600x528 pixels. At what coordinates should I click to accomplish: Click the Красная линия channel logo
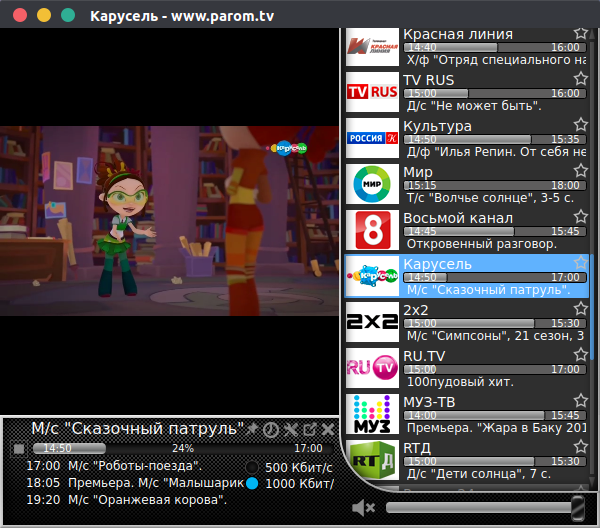(372, 47)
